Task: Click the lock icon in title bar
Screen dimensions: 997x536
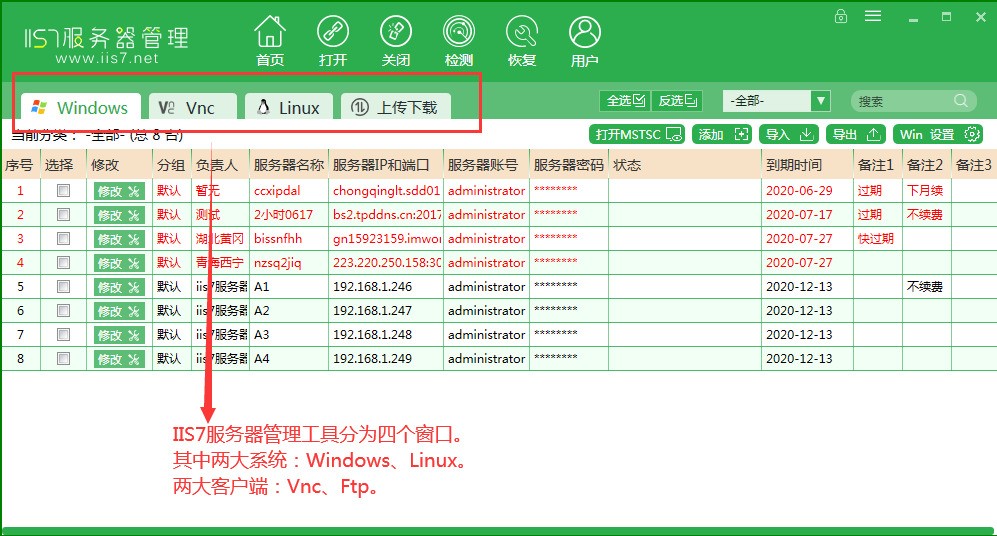Action: 841,16
